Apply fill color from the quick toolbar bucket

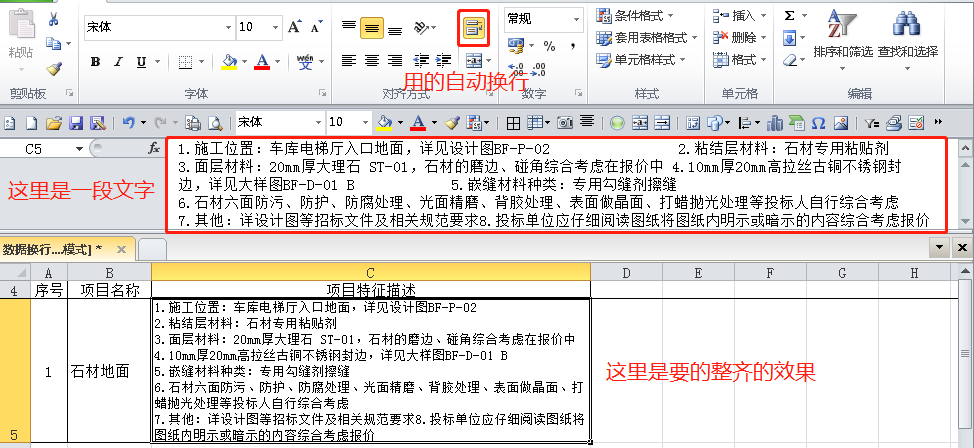[384, 123]
